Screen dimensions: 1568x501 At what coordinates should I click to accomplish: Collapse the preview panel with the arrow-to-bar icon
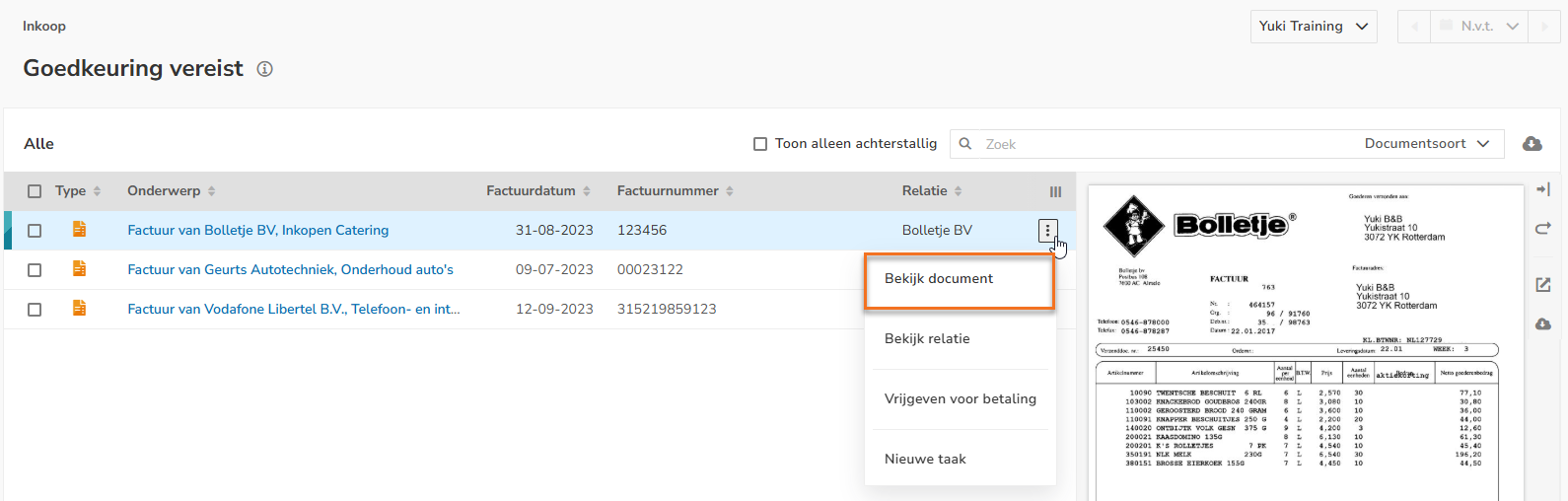pos(1543,189)
